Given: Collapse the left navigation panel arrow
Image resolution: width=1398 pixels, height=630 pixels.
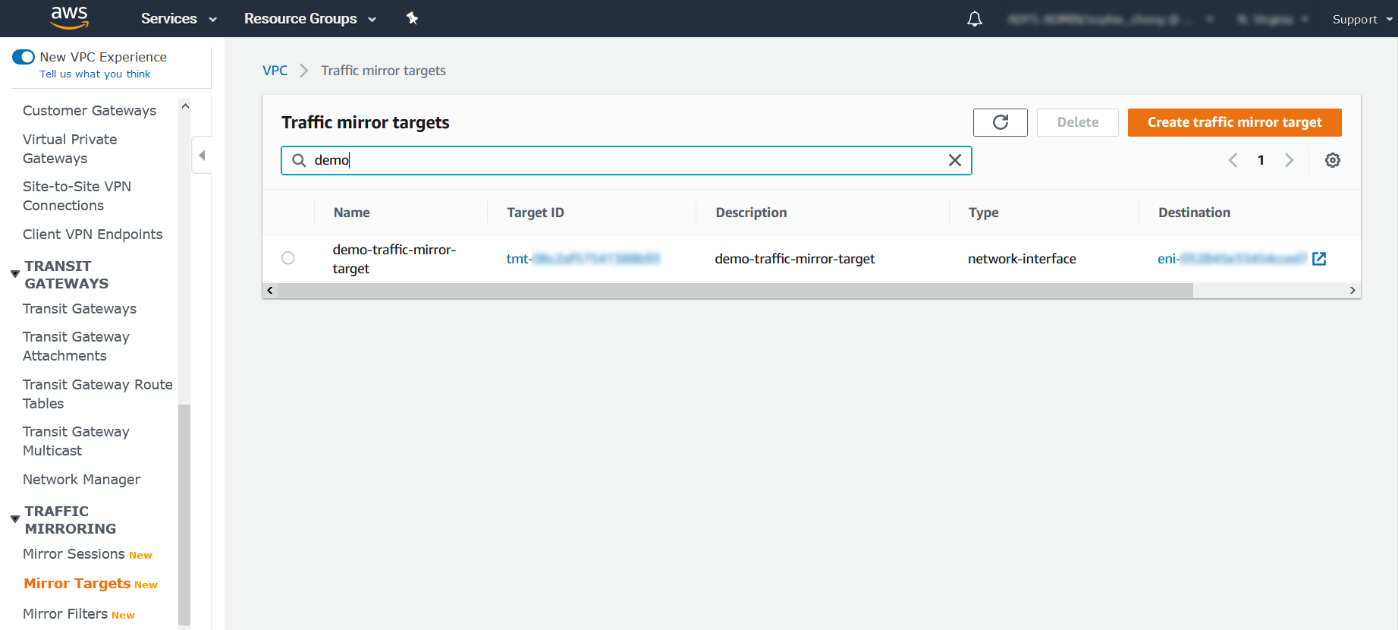Looking at the screenshot, I should coord(202,155).
